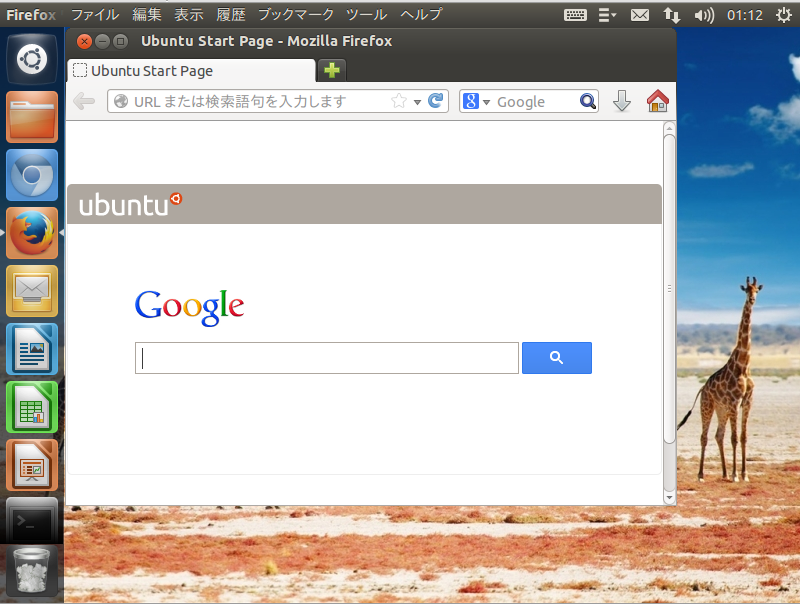Viewport: 800px width, 604px height.
Task: Click the ubuntu logo in page header
Action: click(130, 204)
